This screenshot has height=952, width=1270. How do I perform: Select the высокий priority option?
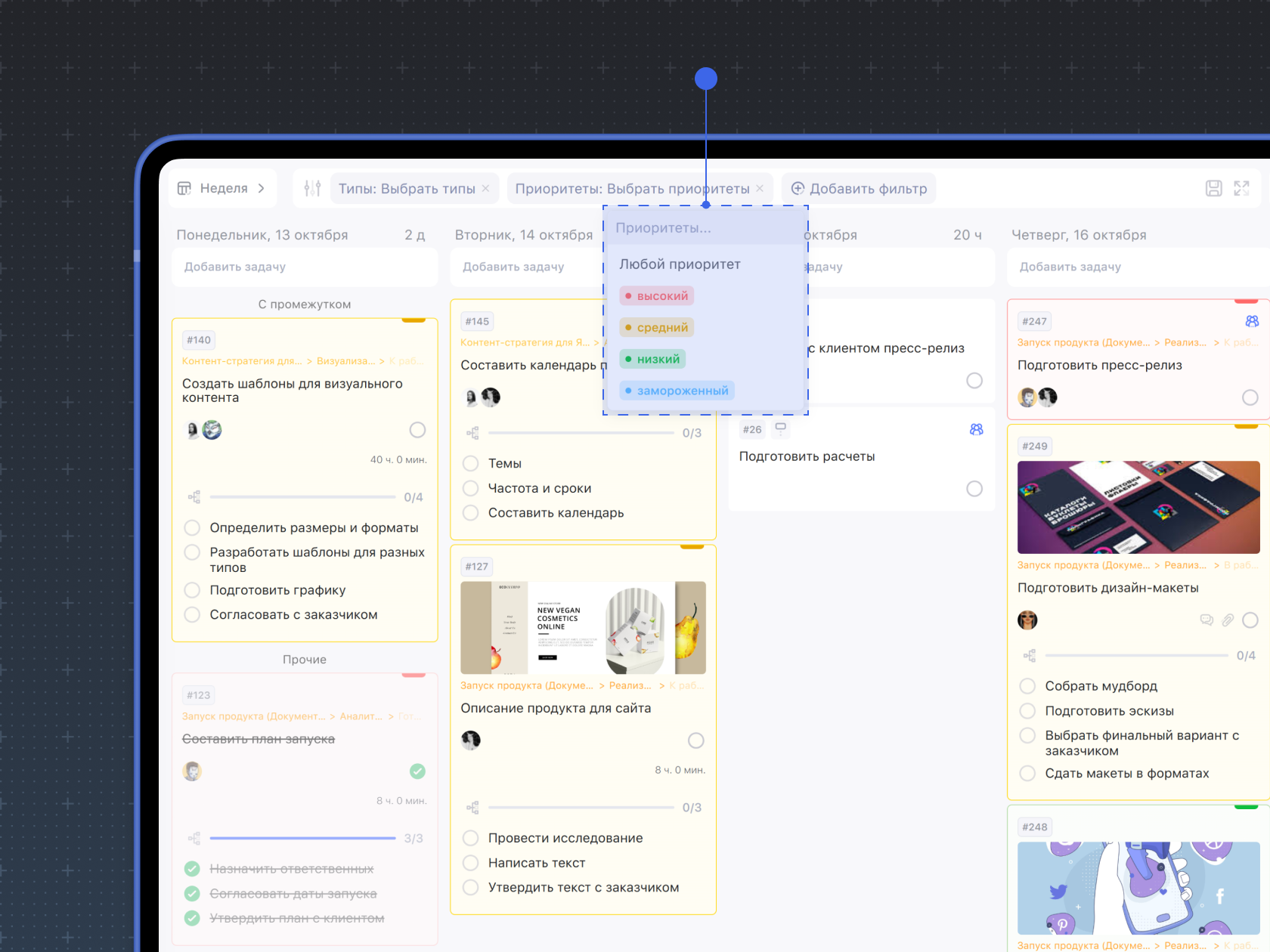click(656, 296)
